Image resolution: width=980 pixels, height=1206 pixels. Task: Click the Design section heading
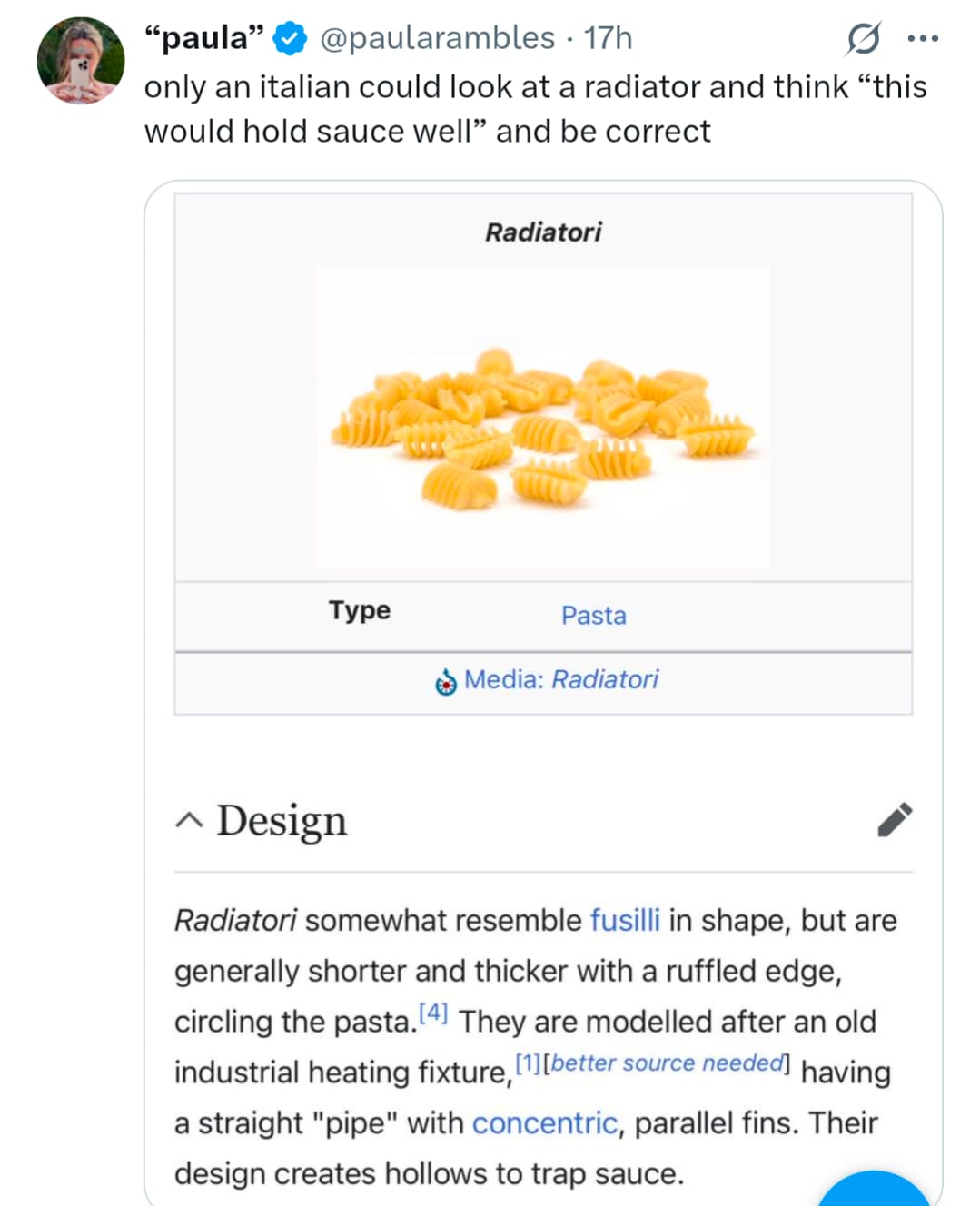coord(282,821)
